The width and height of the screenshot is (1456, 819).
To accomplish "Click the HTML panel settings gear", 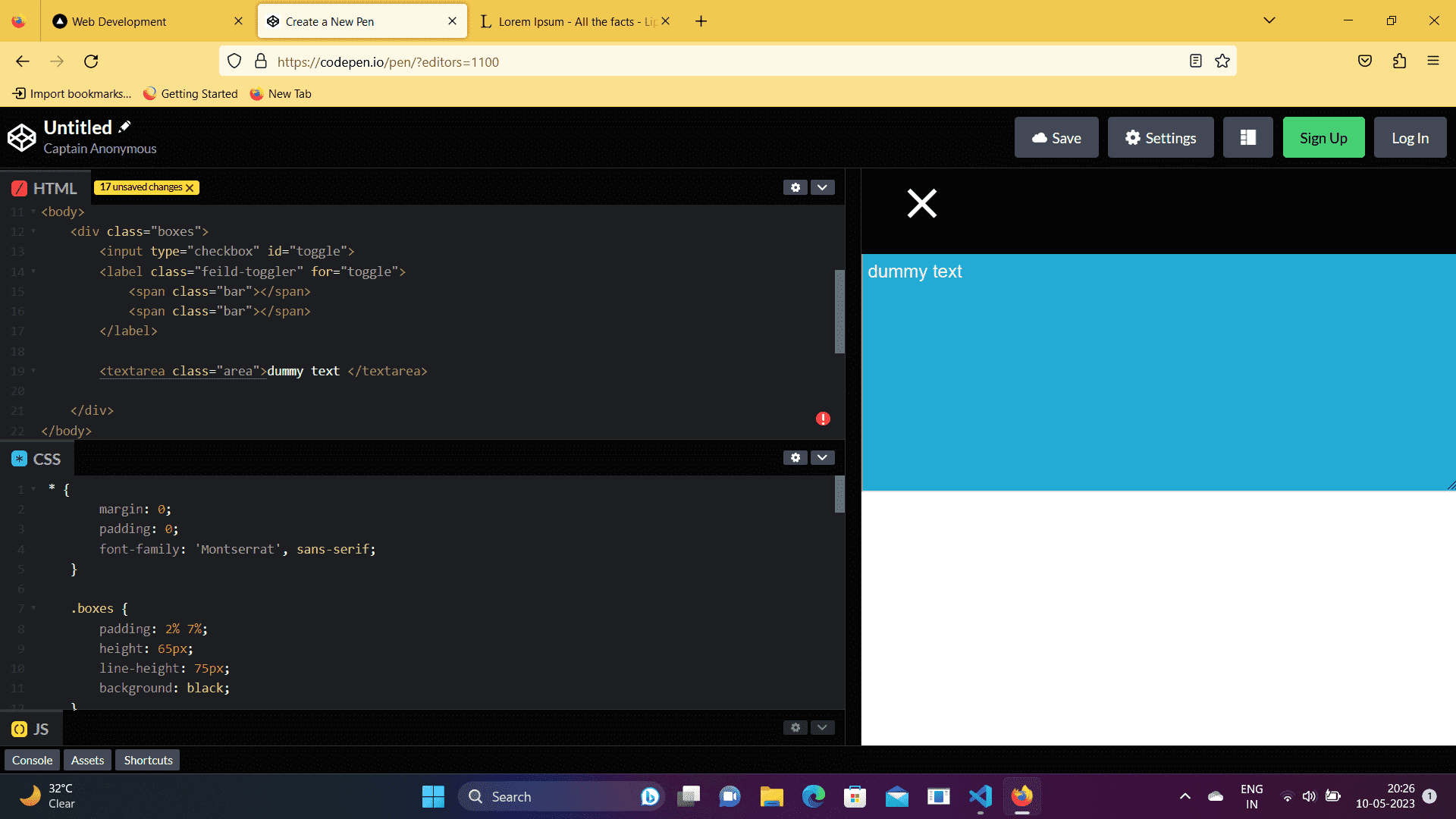I will pos(795,187).
